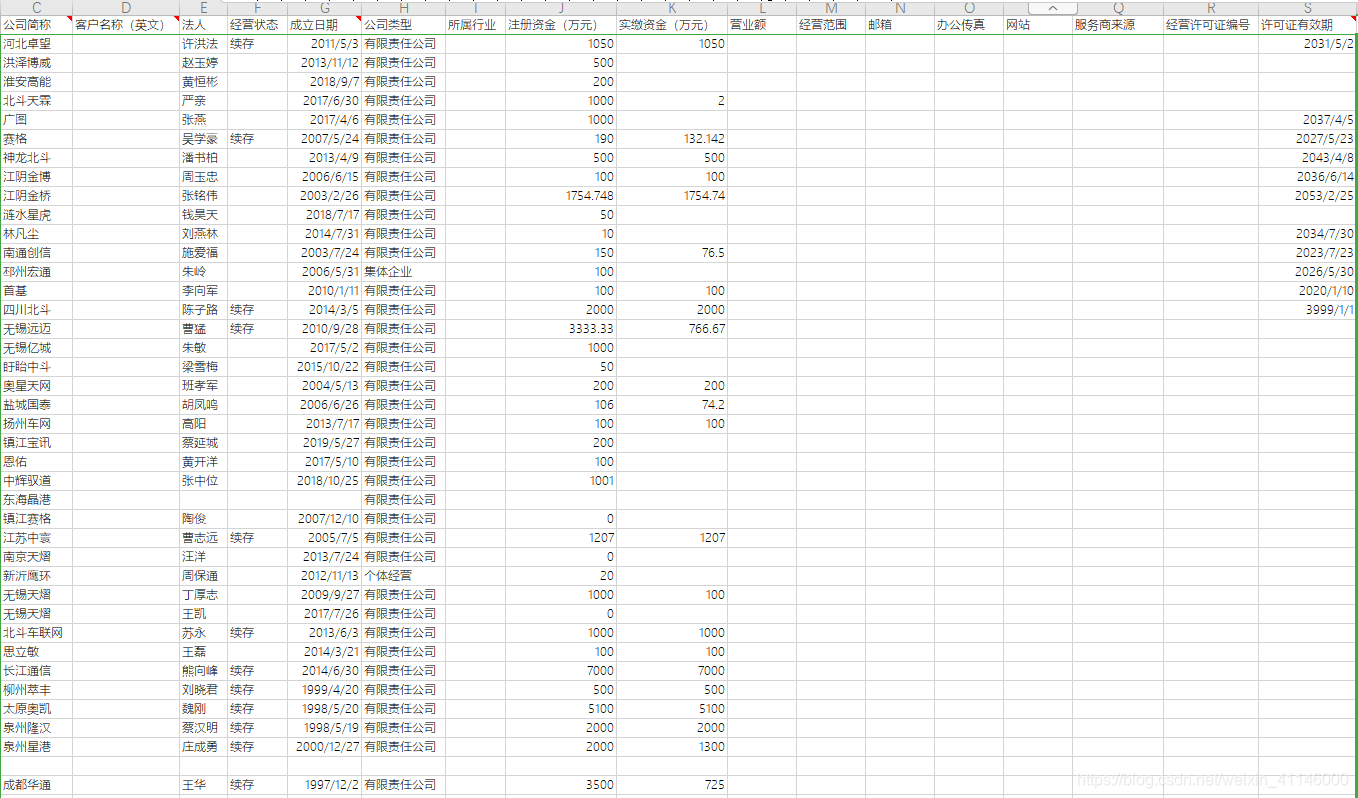The height and width of the screenshot is (798, 1358).
Task: Click the 所属行业 header cell
Action: coord(474,24)
